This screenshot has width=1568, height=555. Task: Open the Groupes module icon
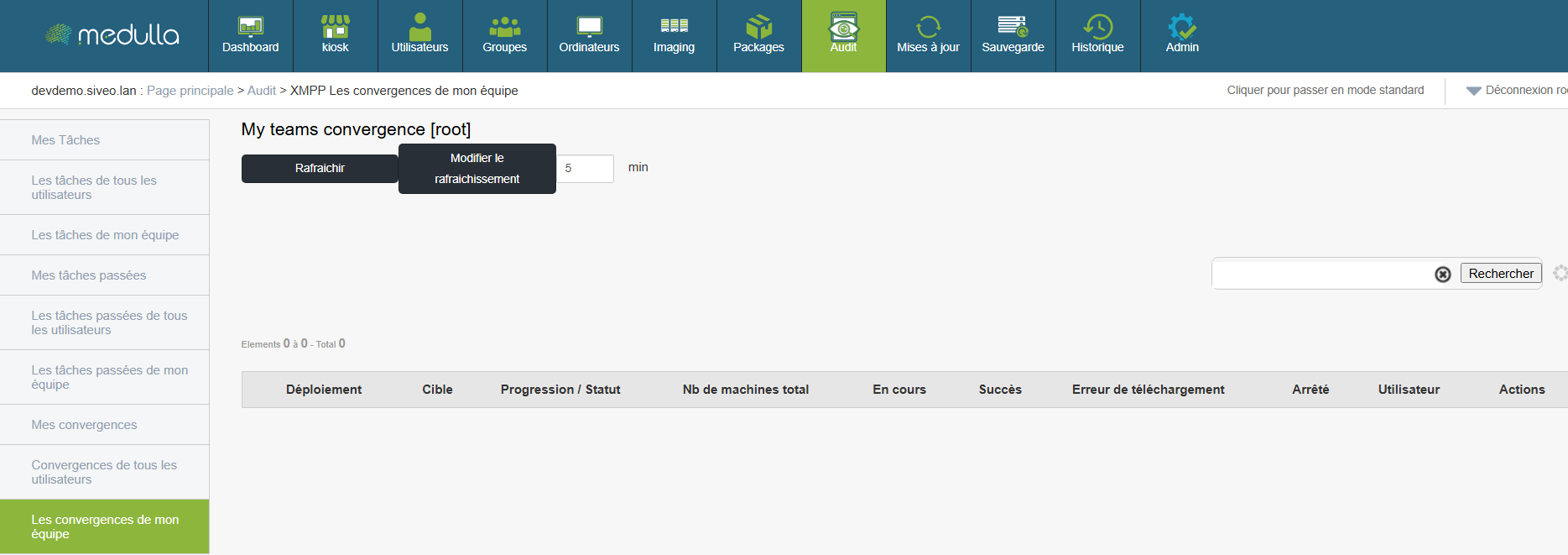point(504,28)
